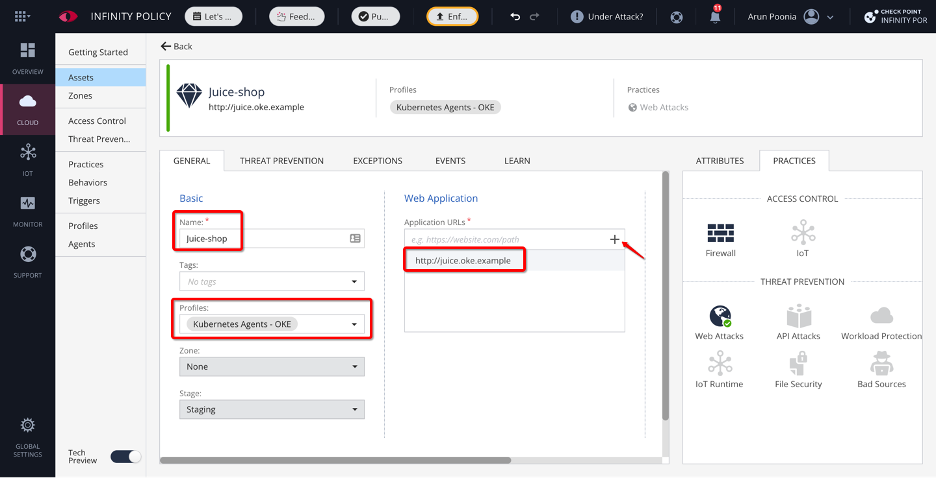The image size is (936, 478).
Task: Open the app grid menu icon
Action: [x=22, y=16]
